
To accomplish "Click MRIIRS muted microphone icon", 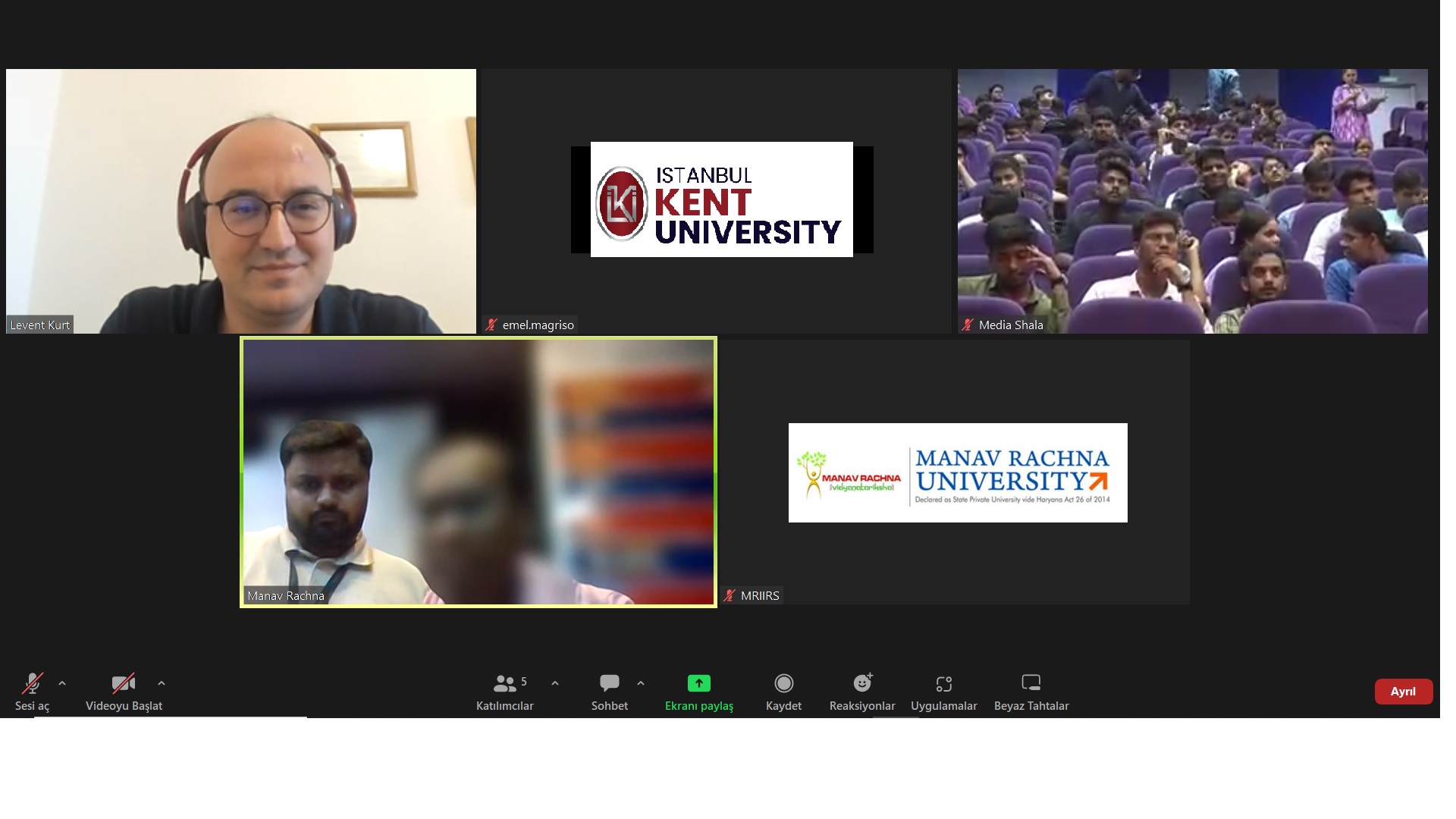I will pyautogui.click(x=730, y=596).
